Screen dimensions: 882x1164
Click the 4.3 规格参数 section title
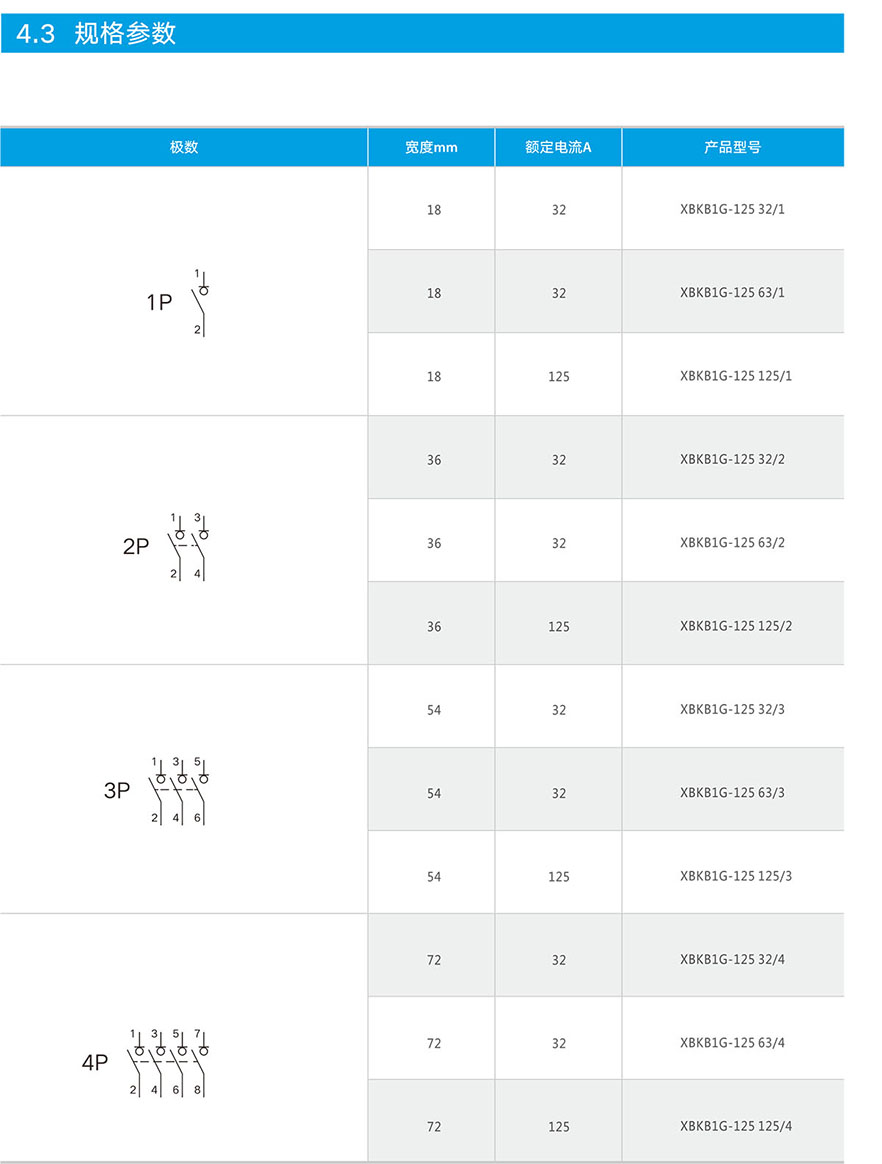tap(97, 34)
